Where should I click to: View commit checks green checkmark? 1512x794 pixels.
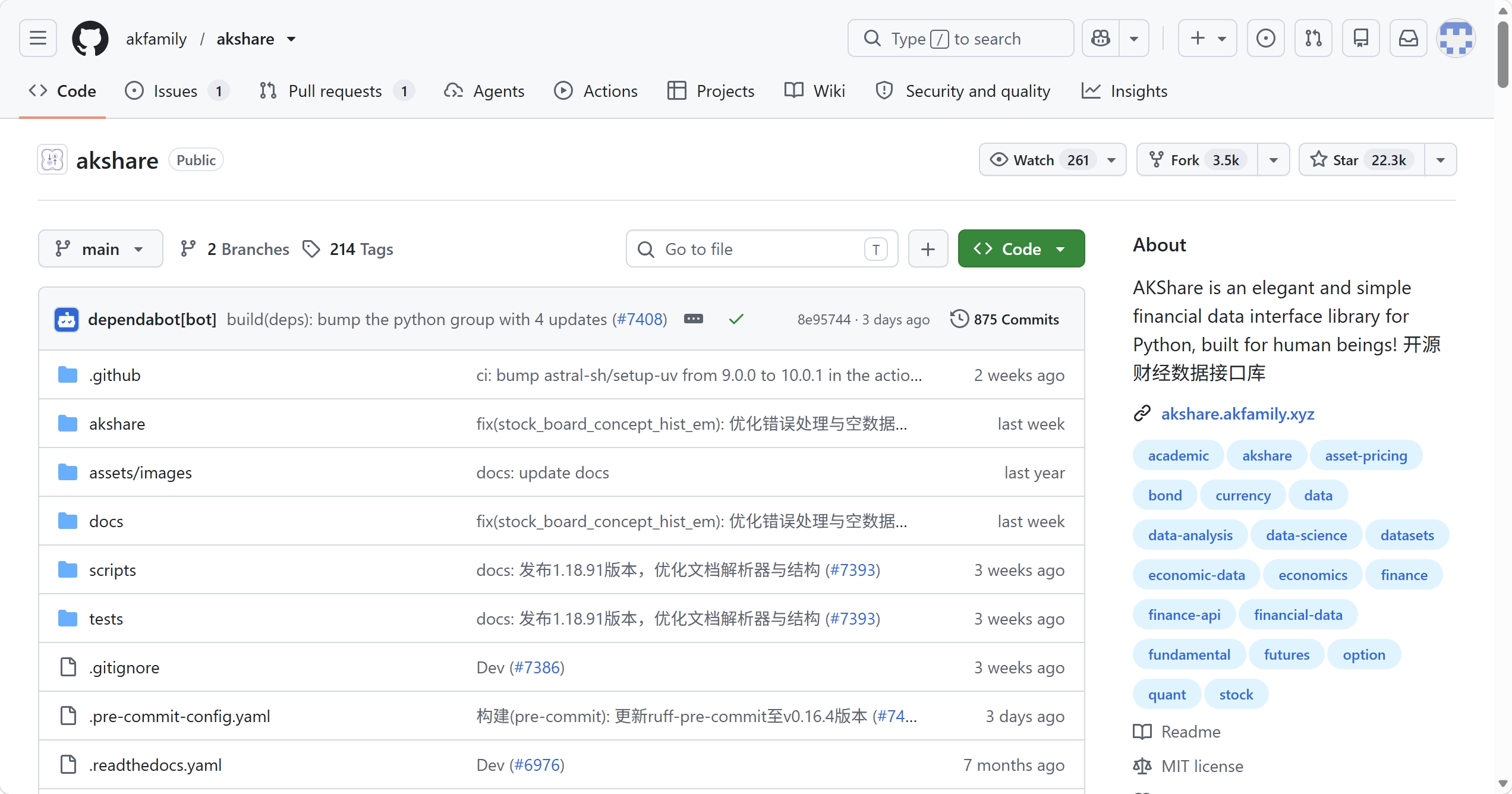pos(736,320)
